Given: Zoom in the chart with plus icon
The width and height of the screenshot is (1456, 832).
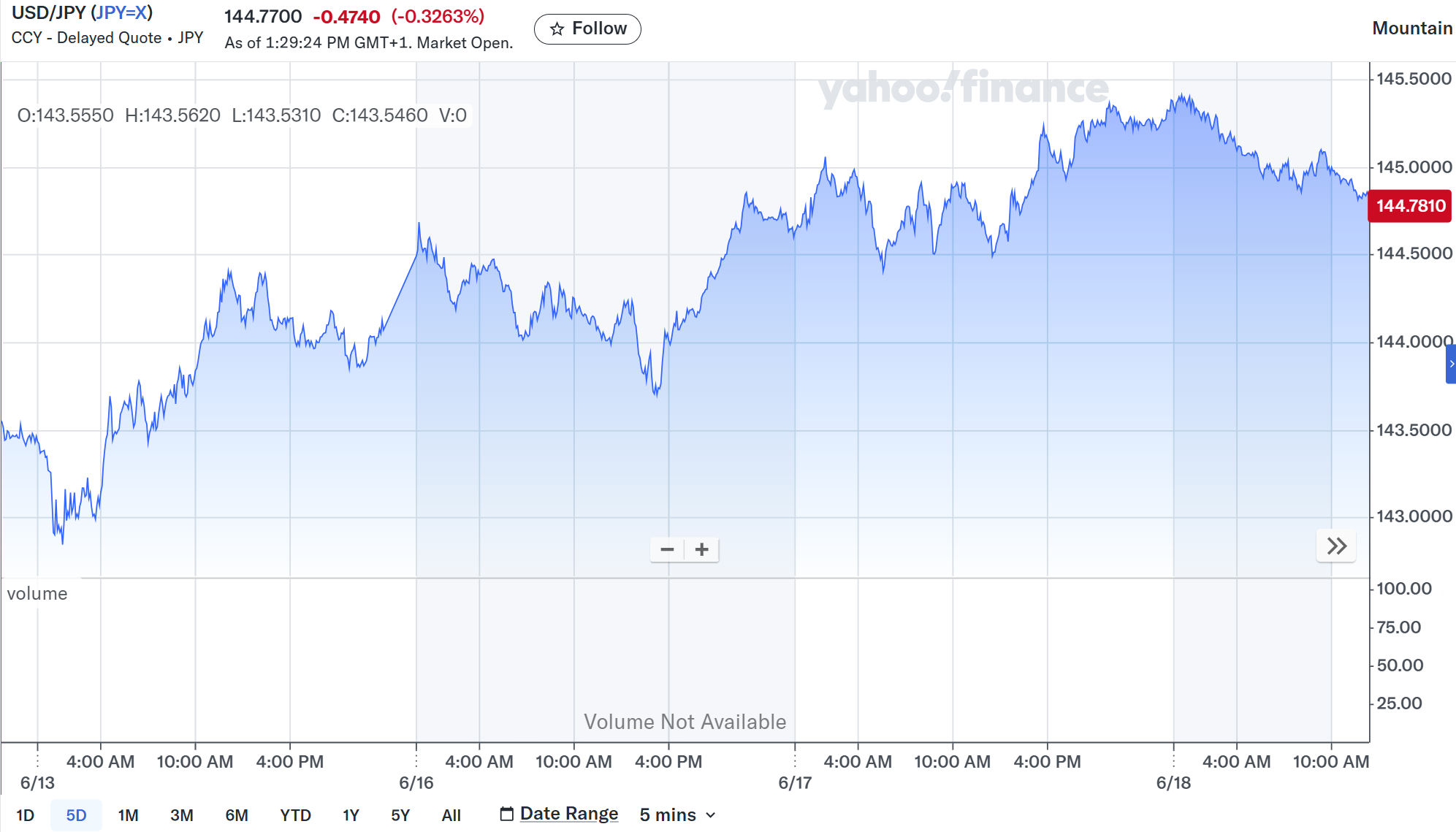Looking at the screenshot, I should [x=702, y=549].
